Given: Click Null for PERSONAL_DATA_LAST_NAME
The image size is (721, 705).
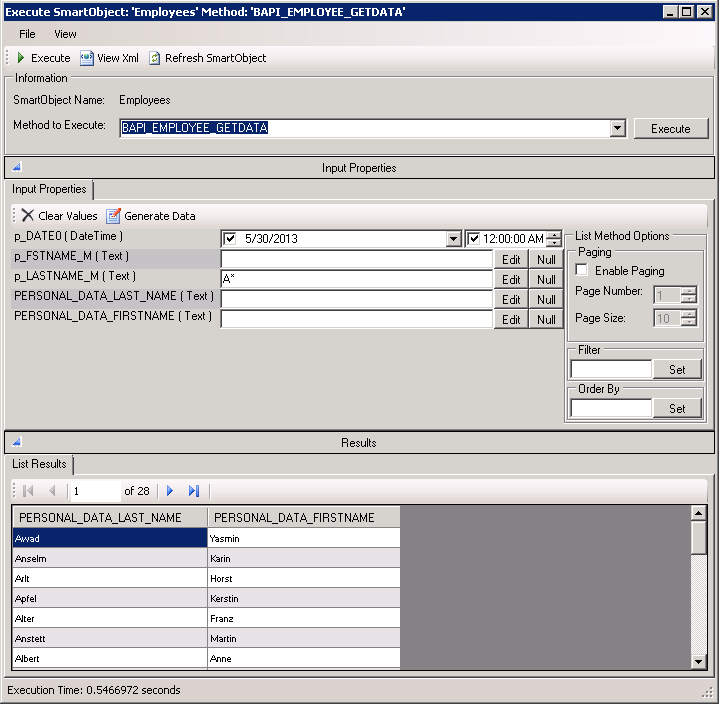Looking at the screenshot, I should pos(546,299).
